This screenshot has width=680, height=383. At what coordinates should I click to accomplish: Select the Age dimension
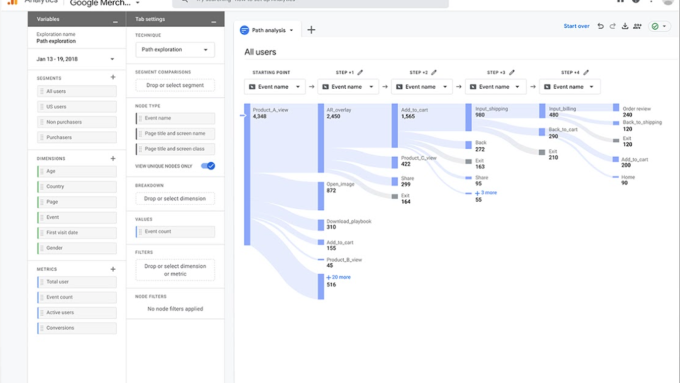coord(77,171)
